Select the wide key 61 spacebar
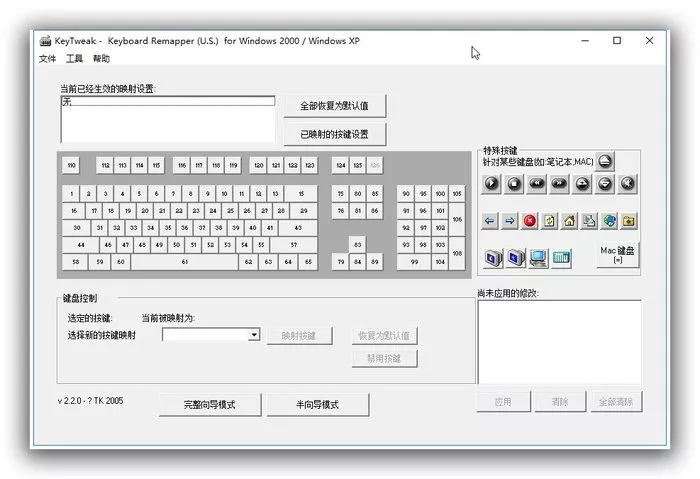 pos(184,262)
